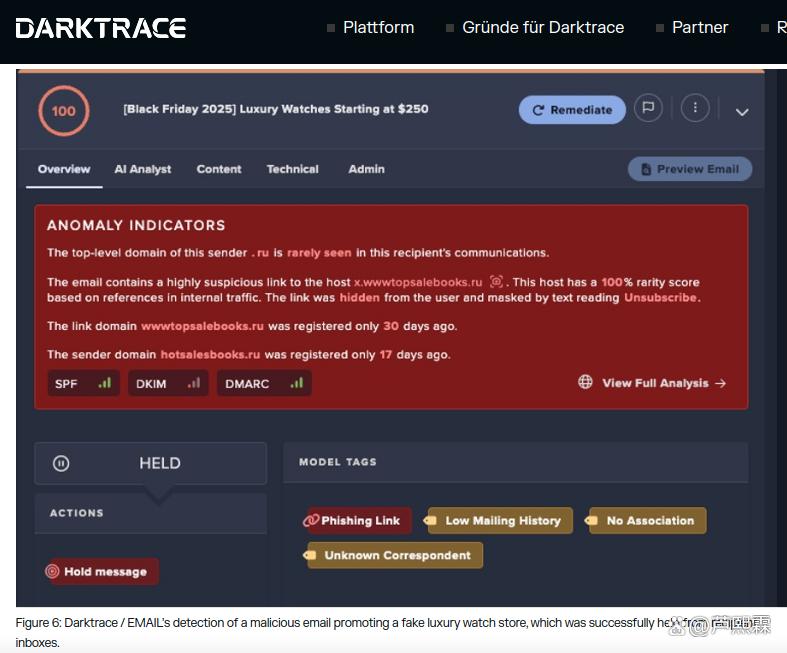The height and width of the screenshot is (653, 787).
Task: Click the MODEL TAGS heading
Action: tap(337, 462)
